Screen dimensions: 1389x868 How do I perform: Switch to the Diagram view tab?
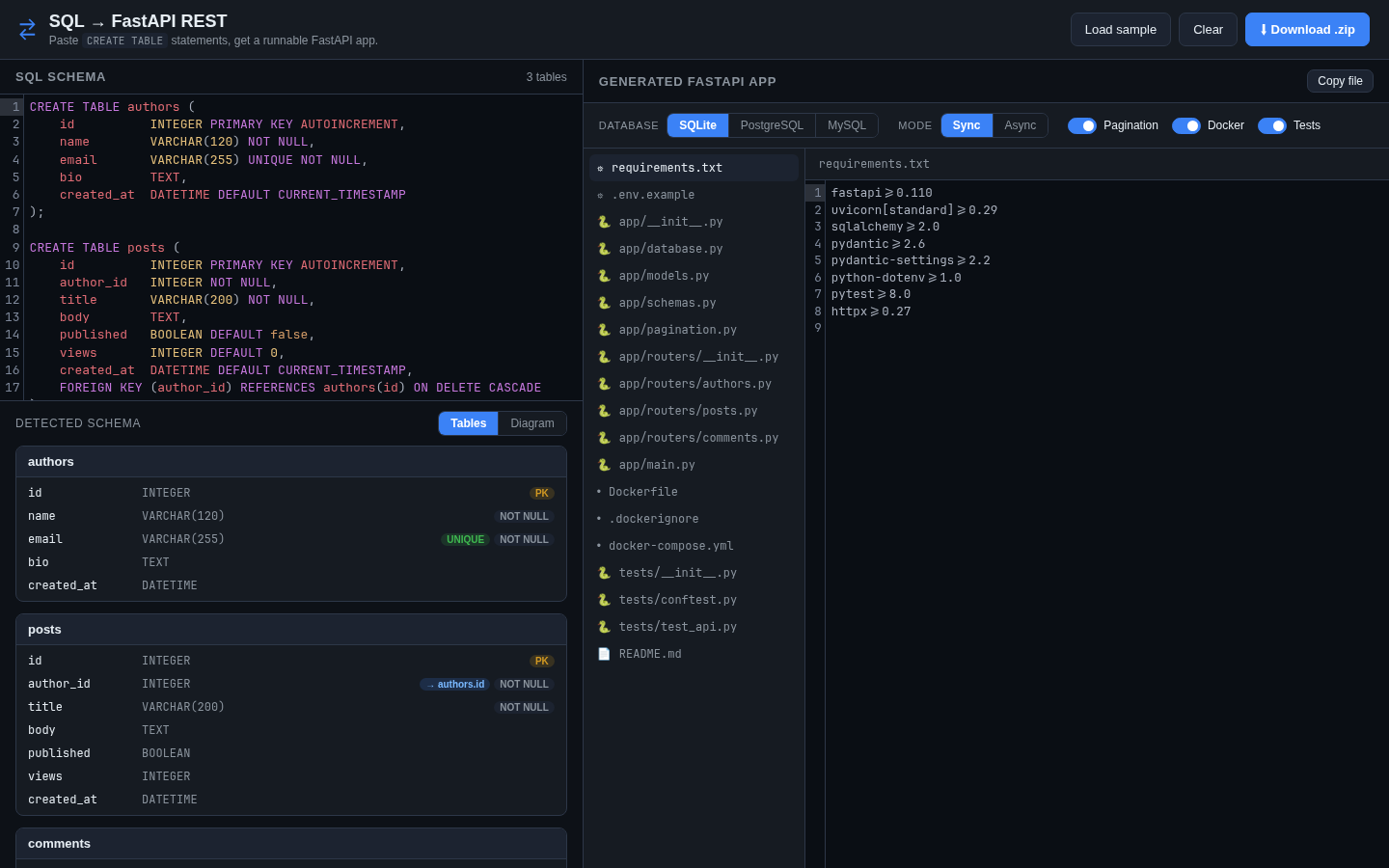click(532, 423)
